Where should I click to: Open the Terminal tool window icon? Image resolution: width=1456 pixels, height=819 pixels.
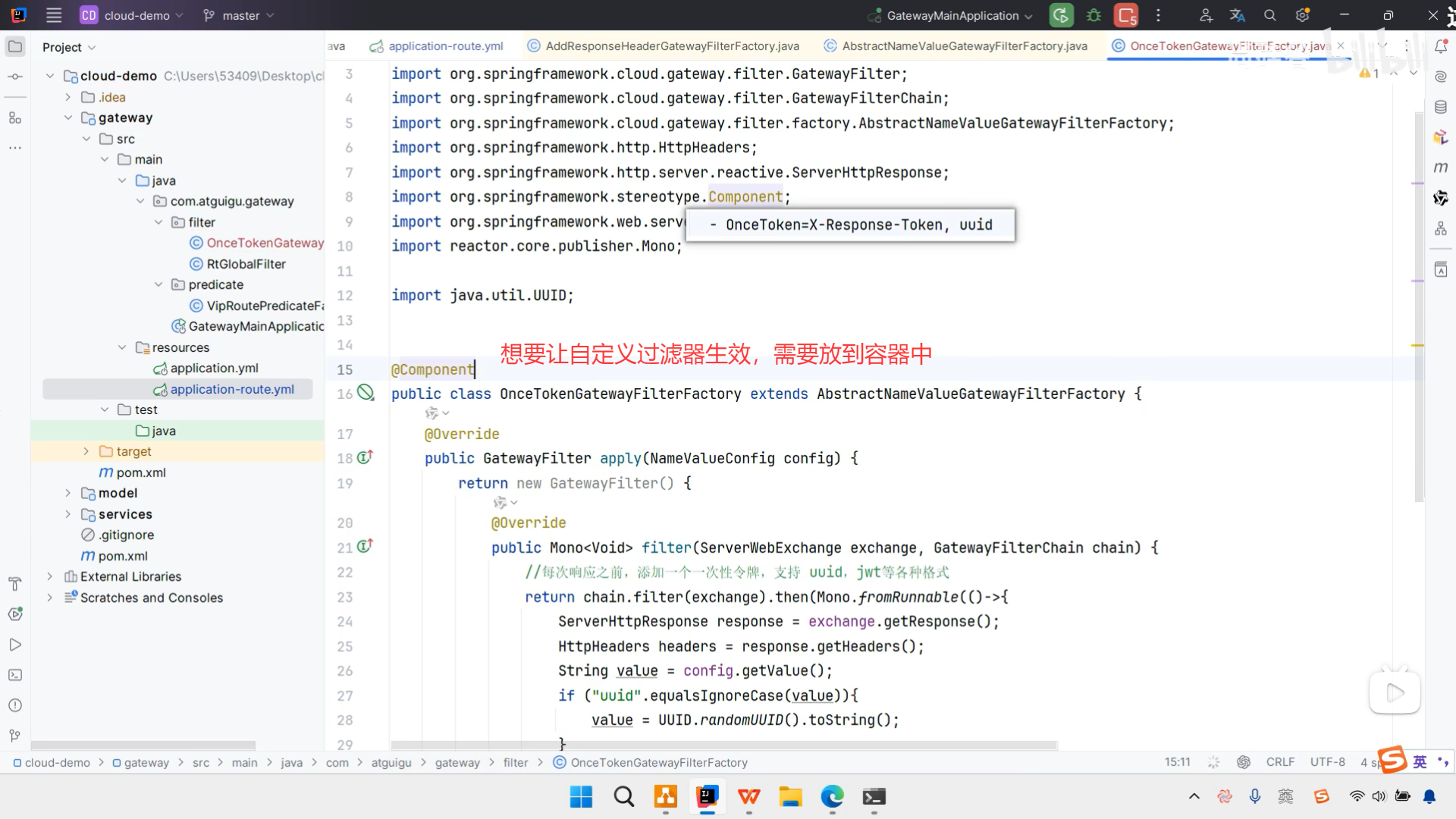click(15, 675)
